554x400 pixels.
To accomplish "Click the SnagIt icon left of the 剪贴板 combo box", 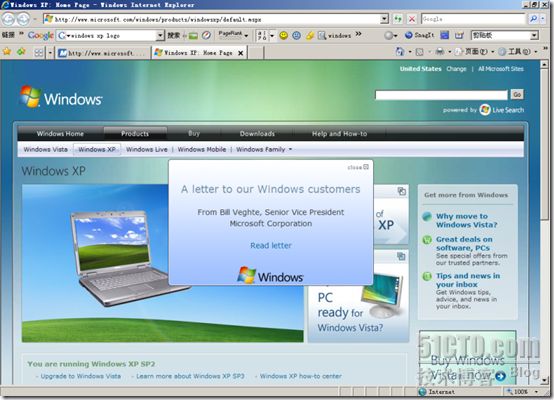I will pos(459,35).
